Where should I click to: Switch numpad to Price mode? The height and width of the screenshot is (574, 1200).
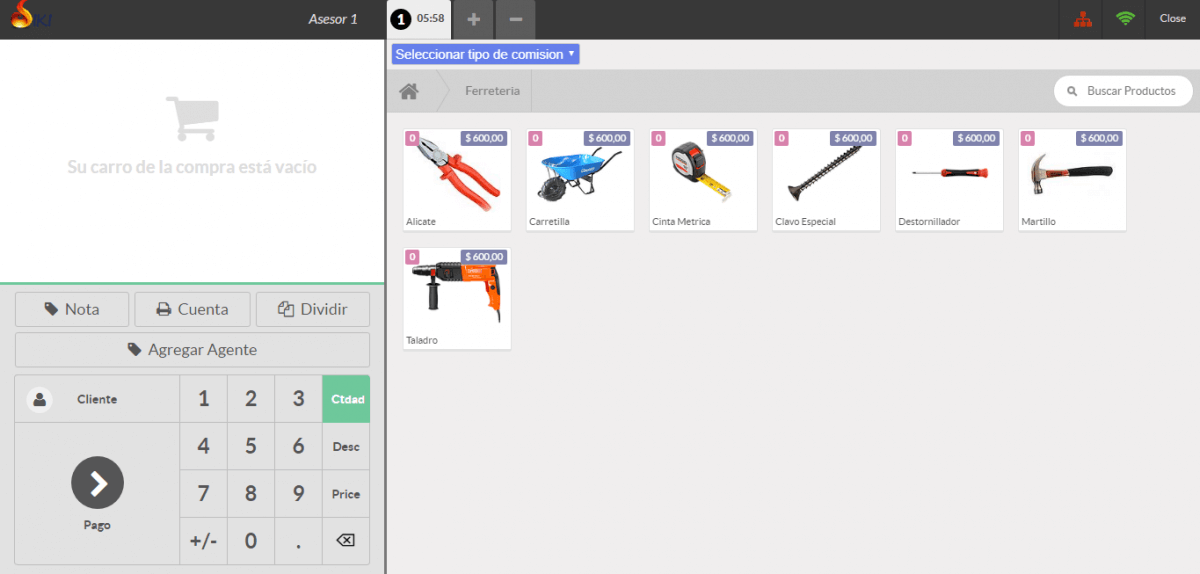(x=346, y=494)
